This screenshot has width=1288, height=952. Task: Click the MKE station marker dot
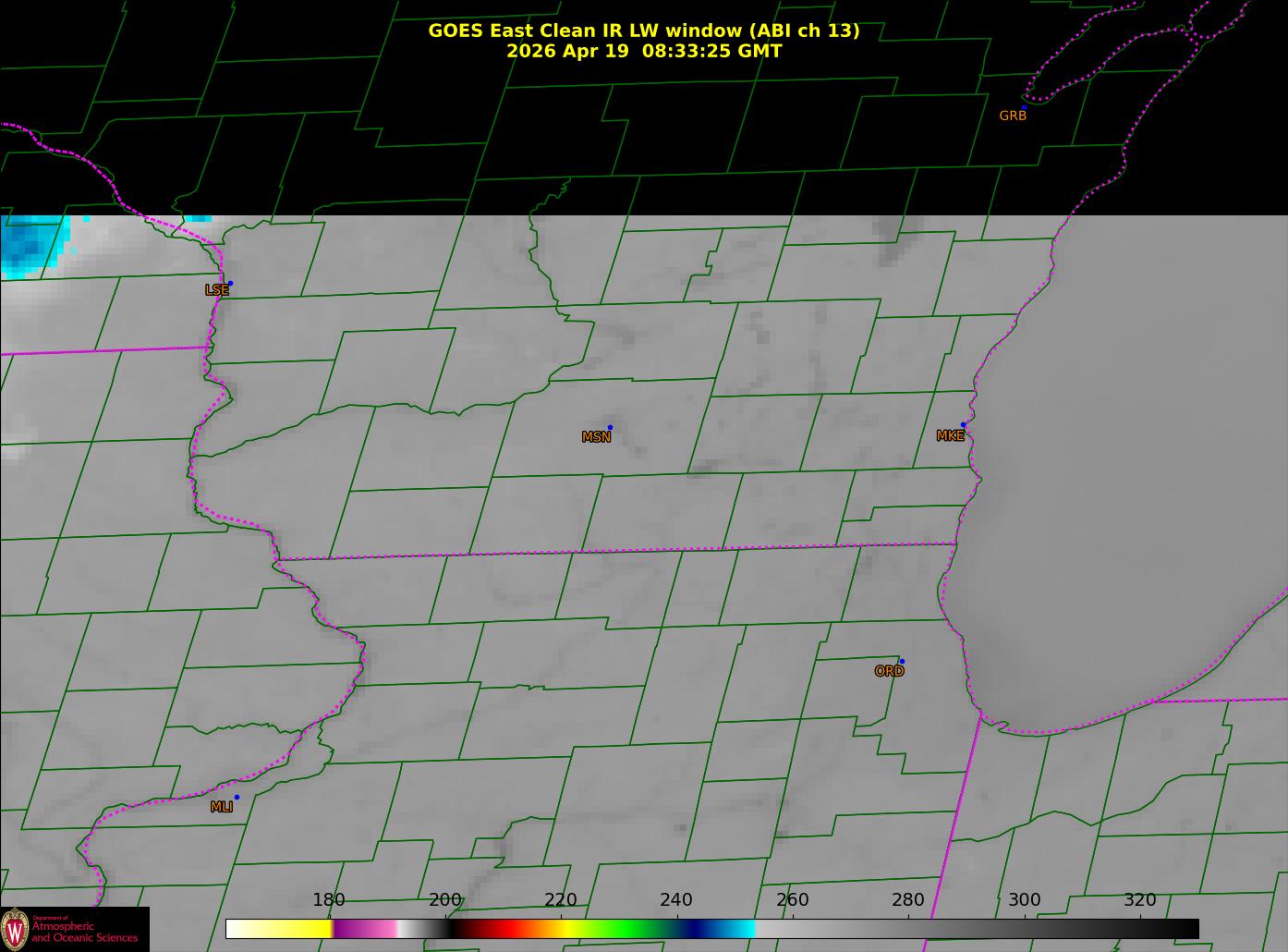[x=963, y=425]
